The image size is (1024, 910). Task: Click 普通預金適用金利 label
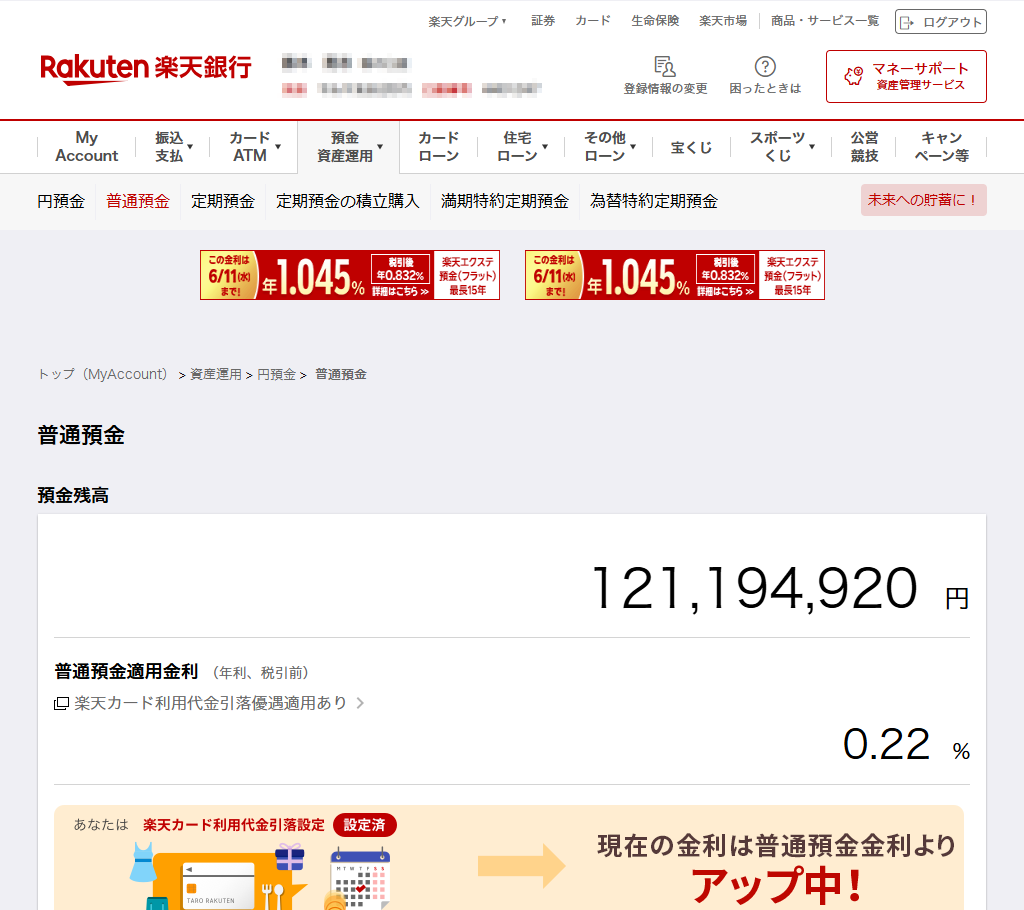tap(126, 672)
